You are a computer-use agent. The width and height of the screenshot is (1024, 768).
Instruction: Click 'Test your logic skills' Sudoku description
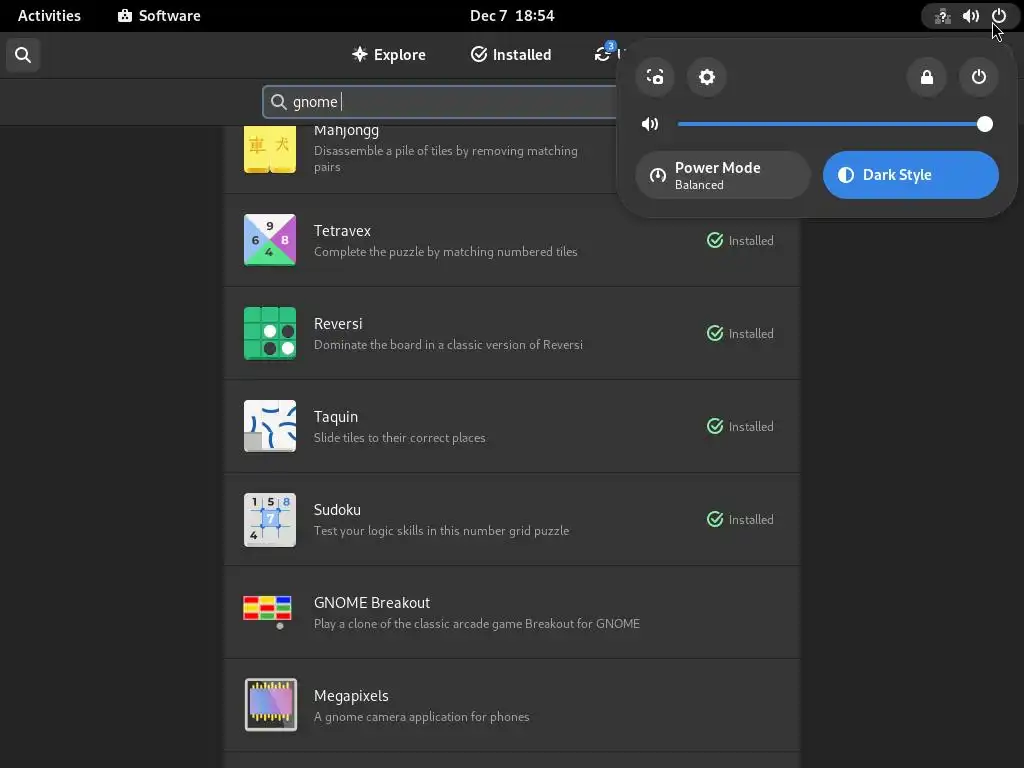[441, 530]
